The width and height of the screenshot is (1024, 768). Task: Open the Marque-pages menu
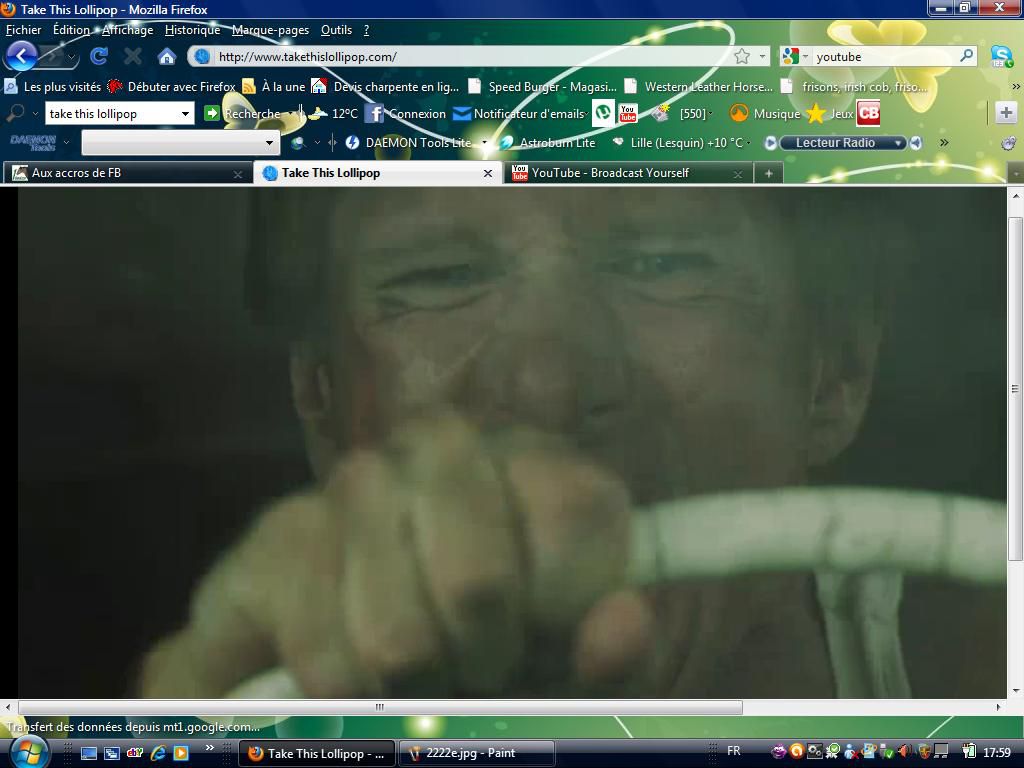point(270,30)
